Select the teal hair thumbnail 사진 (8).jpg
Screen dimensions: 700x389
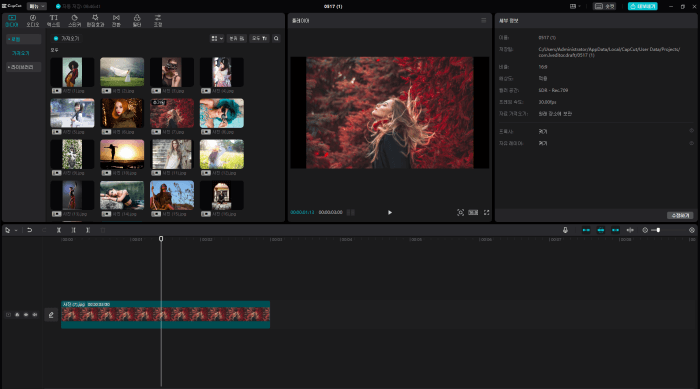click(x=222, y=113)
